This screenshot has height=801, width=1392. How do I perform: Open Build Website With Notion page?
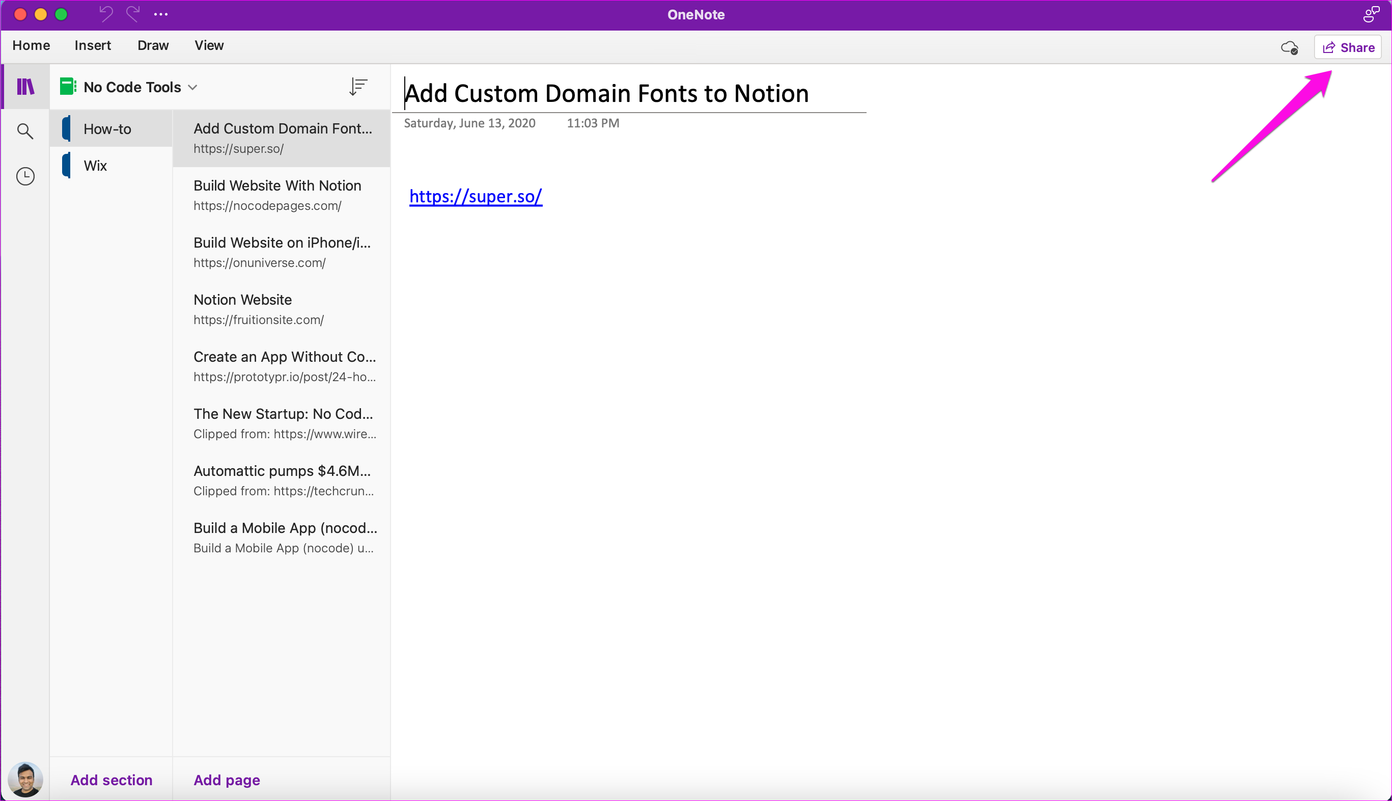[282, 195]
